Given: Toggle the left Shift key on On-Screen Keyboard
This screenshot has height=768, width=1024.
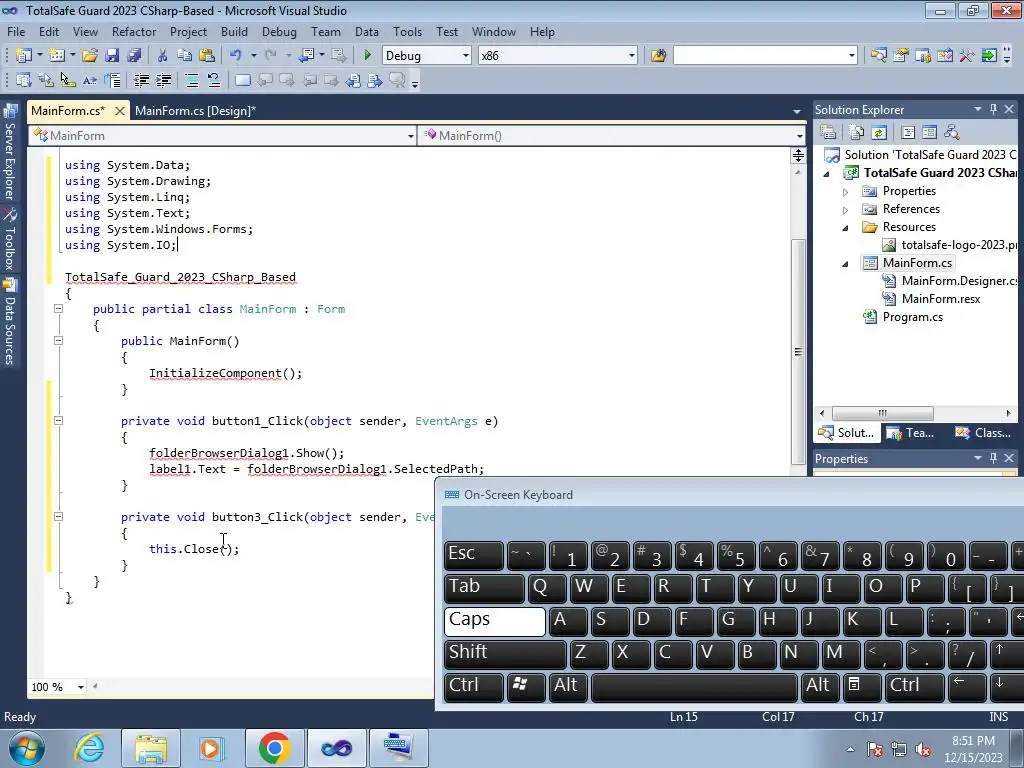Looking at the screenshot, I should 505,653.
